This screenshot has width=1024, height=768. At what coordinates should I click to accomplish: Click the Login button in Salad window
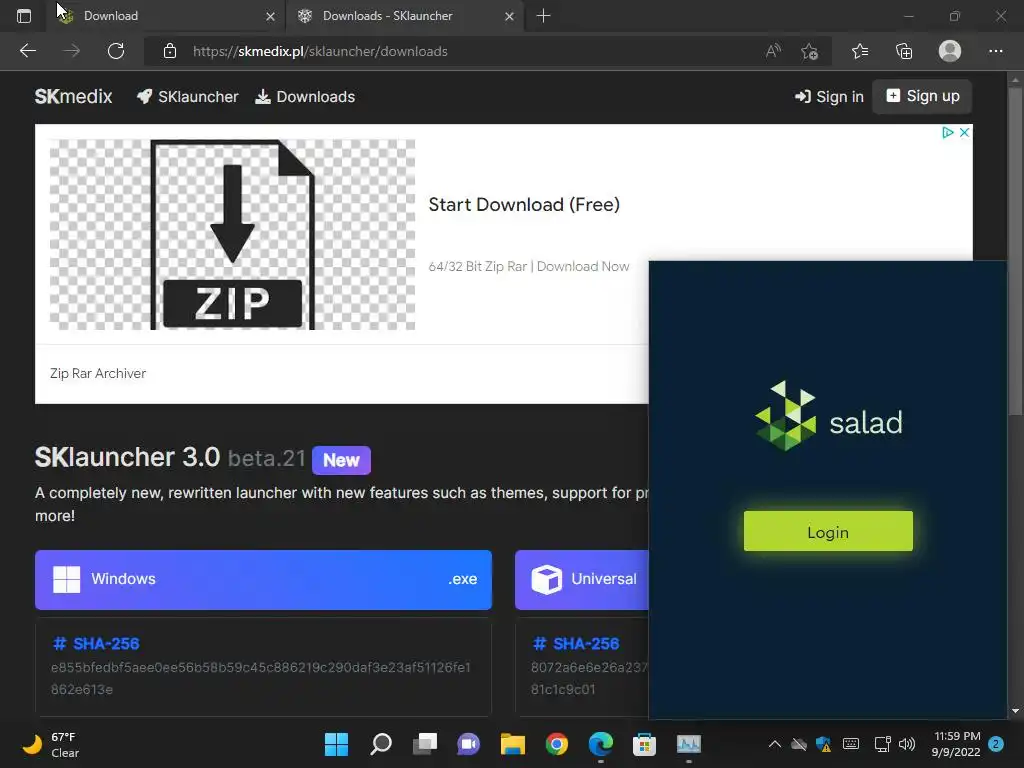pyautogui.click(x=828, y=532)
